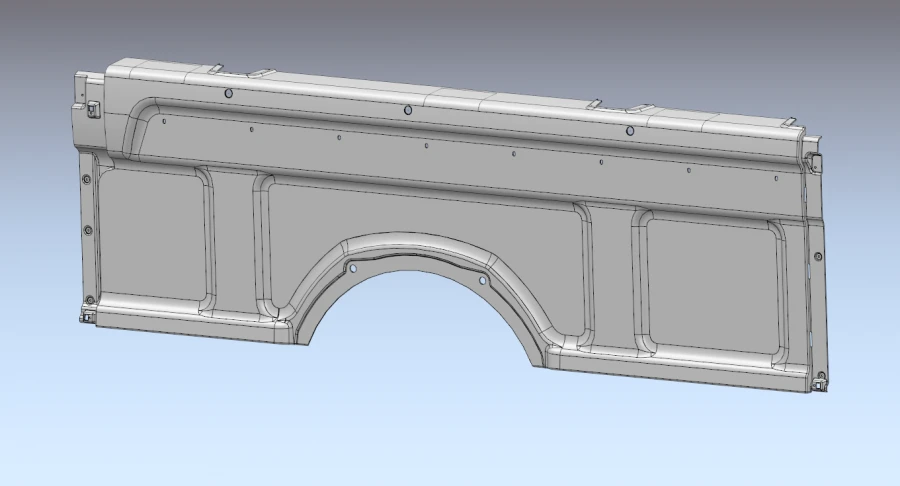Click the top-right corner latch bracket
Image resolution: width=900 pixels, height=486 pixels.
pos(814,162)
